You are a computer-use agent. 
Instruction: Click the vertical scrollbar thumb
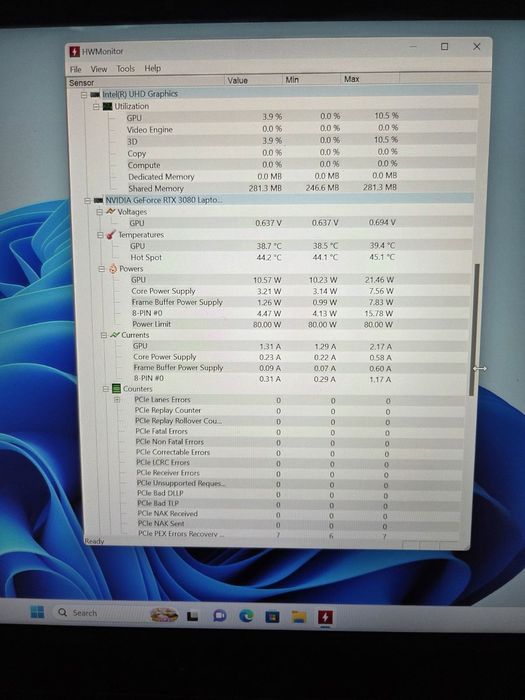[x=477, y=329]
